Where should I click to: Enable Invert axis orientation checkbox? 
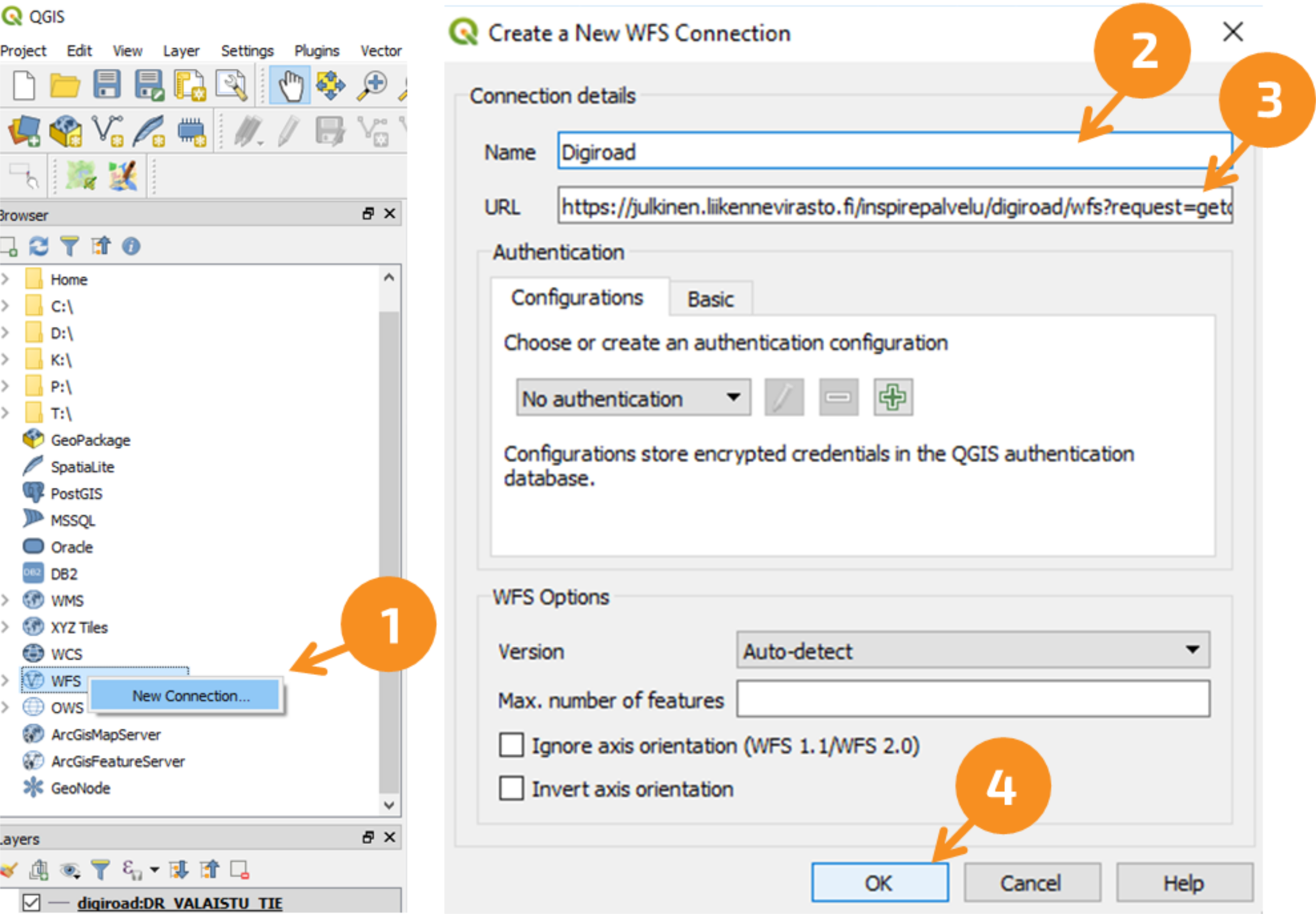coord(511,789)
